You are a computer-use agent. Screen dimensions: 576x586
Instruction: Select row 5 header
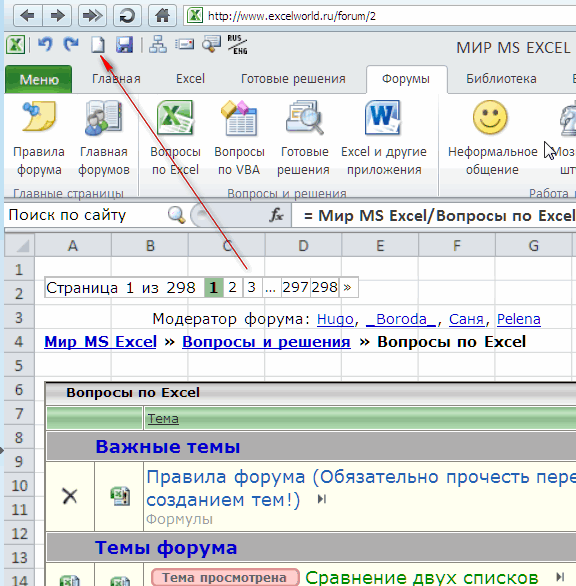[x=19, y=365]
